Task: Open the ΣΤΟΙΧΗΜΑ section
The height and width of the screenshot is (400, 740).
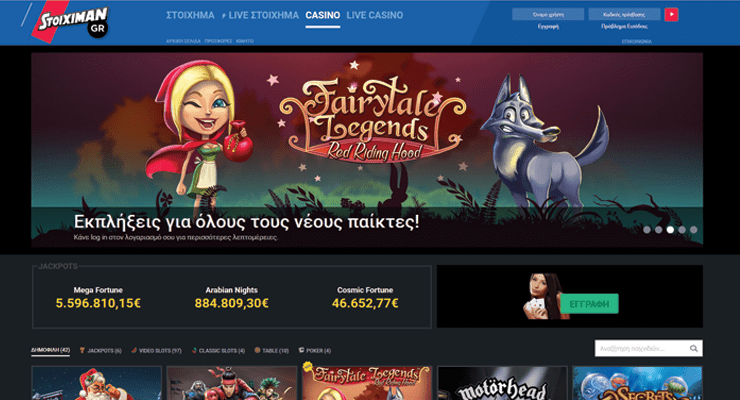Action: [x=190, y=15]
